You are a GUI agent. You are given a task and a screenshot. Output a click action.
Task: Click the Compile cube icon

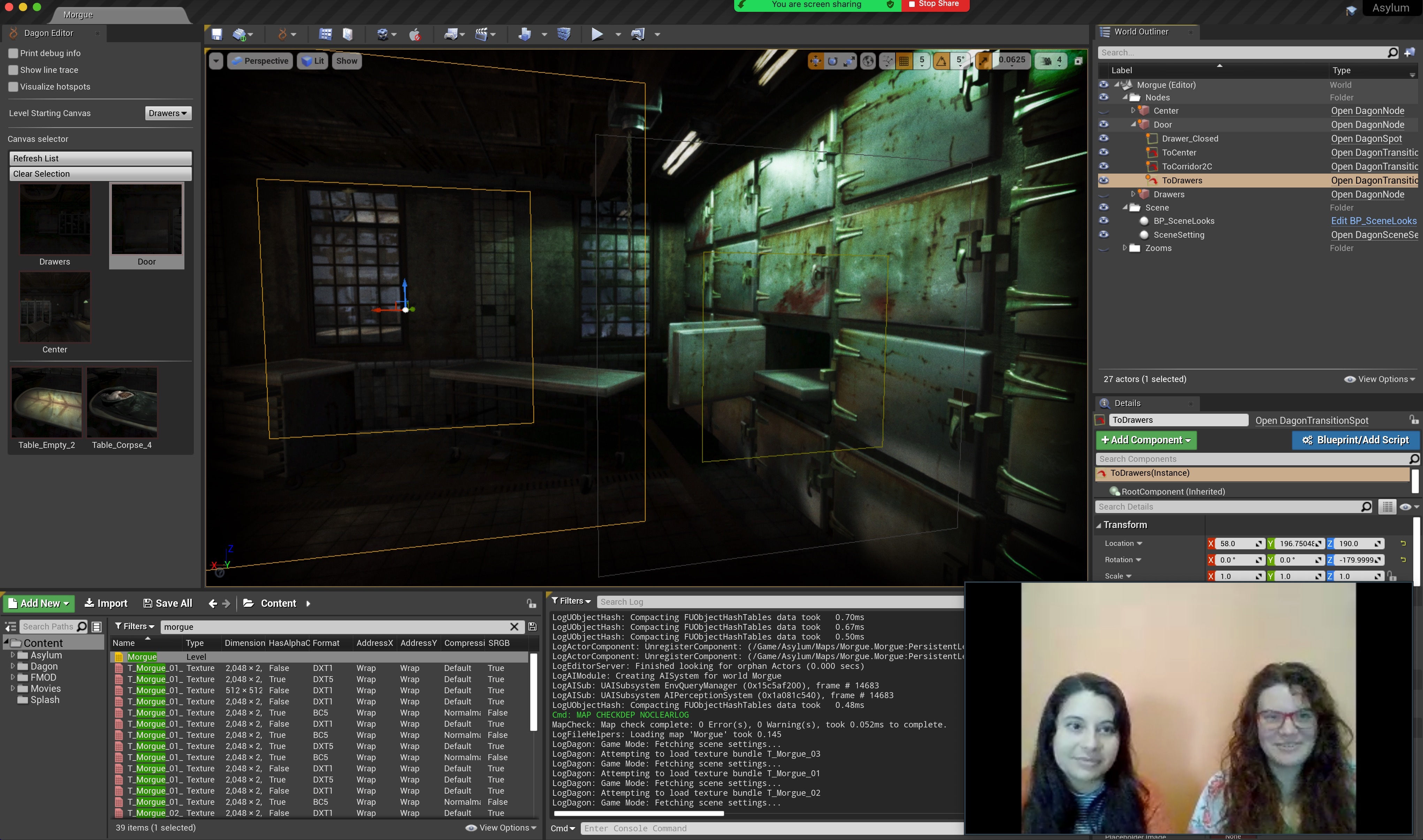click(564, 35)
